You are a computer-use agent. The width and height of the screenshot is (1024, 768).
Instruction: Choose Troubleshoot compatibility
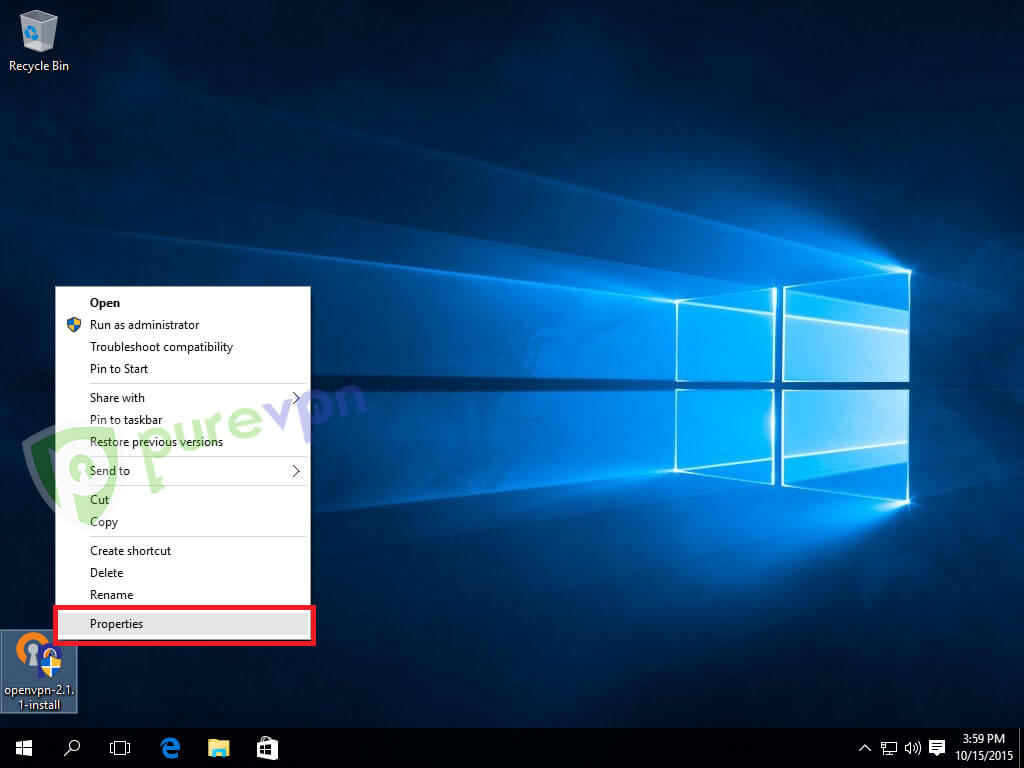pyautogui.click(x=183, y=347)
